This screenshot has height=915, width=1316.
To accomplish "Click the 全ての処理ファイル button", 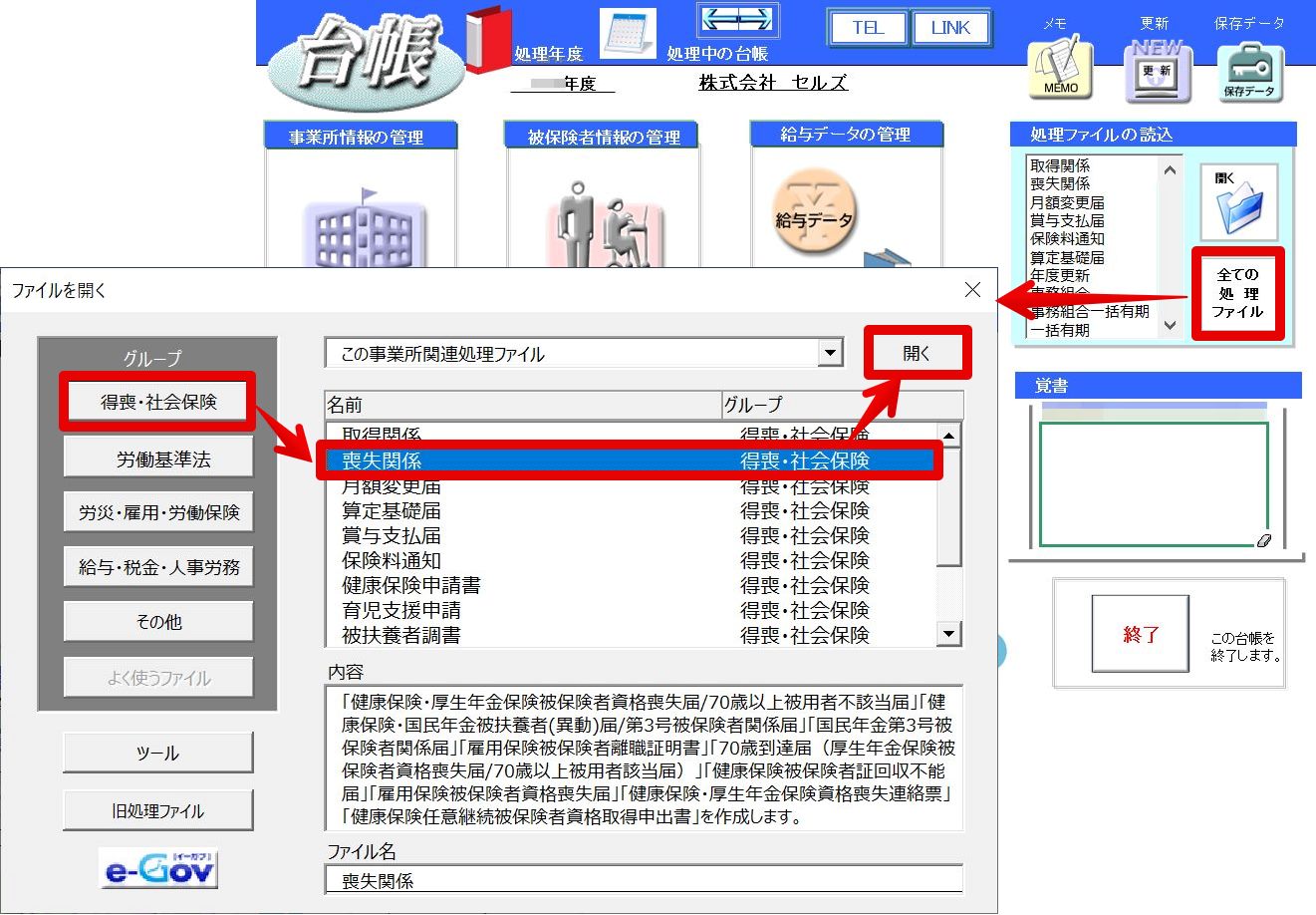I will [1238, 293].
